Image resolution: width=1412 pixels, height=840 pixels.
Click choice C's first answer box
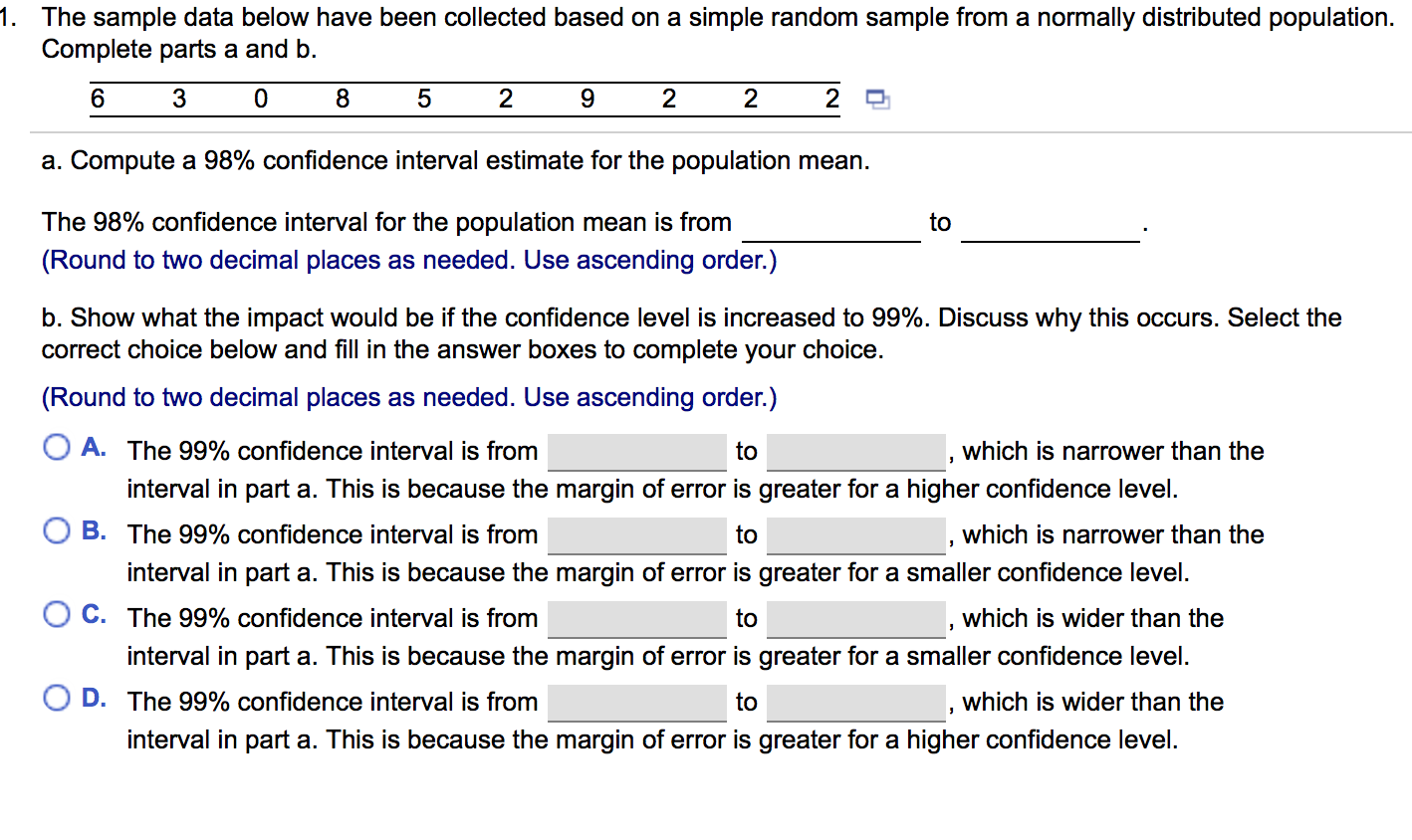coord(636,618)
